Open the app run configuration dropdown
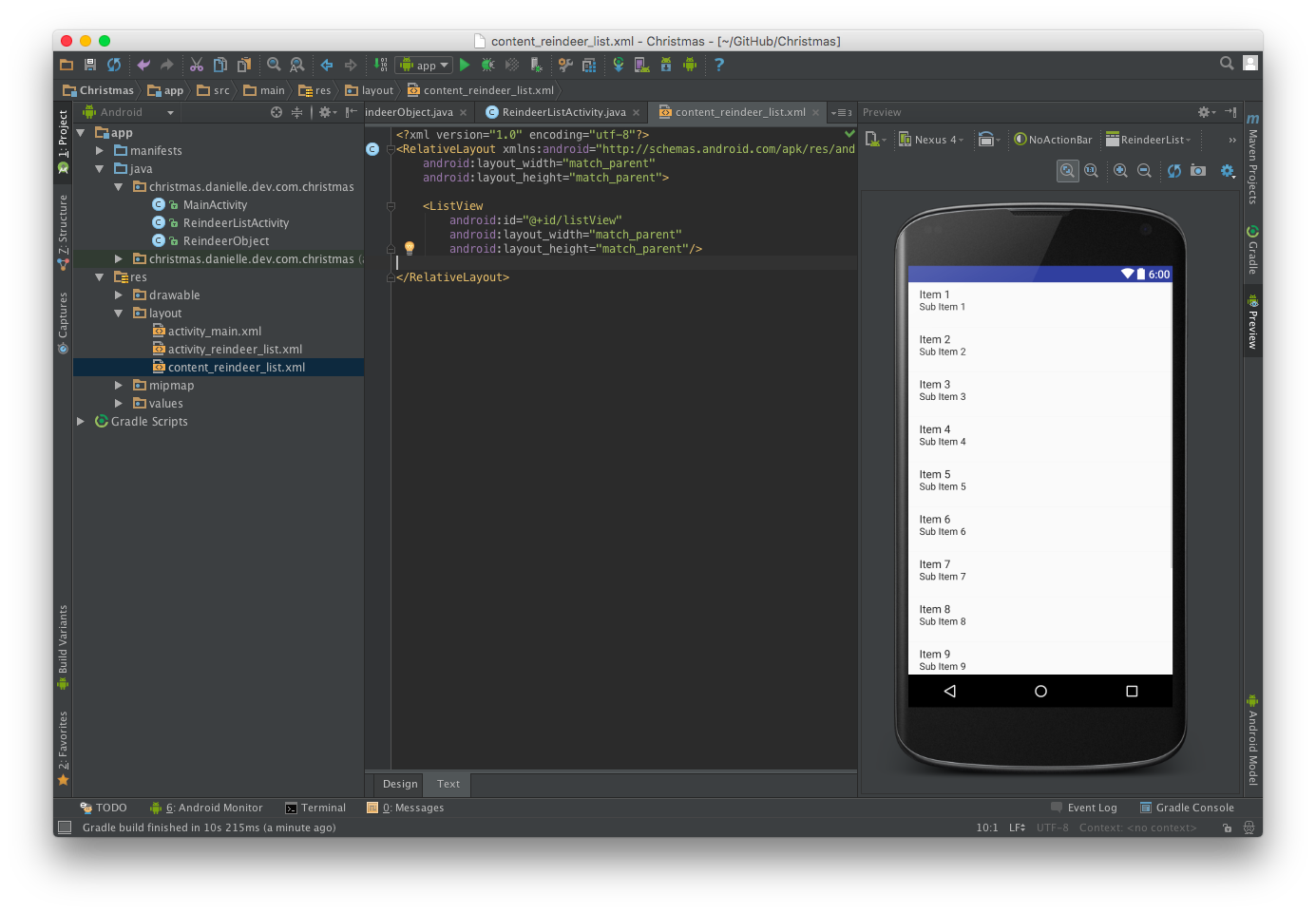The image size is (1316, 913). [x=424, y=65]
